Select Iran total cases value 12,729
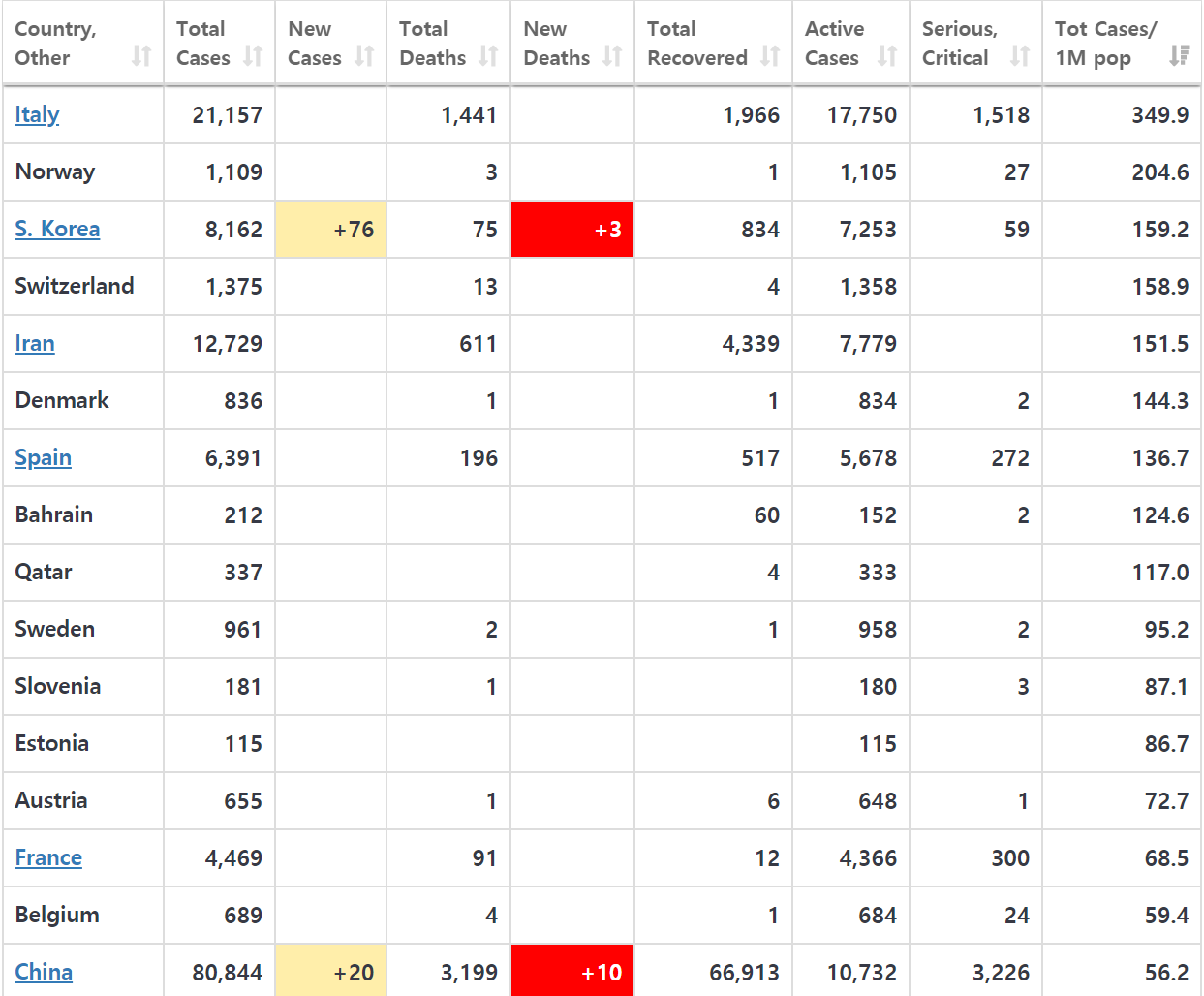 tap(228, 344)
